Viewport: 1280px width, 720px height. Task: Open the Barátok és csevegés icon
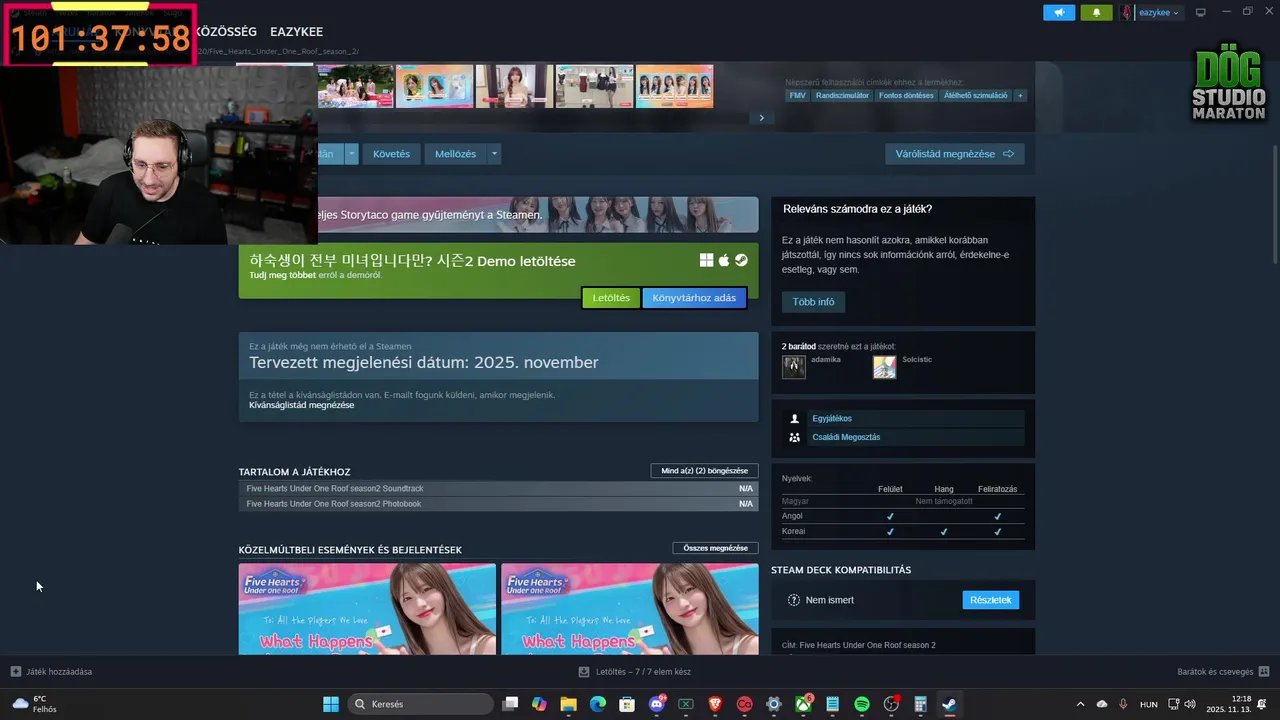[1264, 671]
